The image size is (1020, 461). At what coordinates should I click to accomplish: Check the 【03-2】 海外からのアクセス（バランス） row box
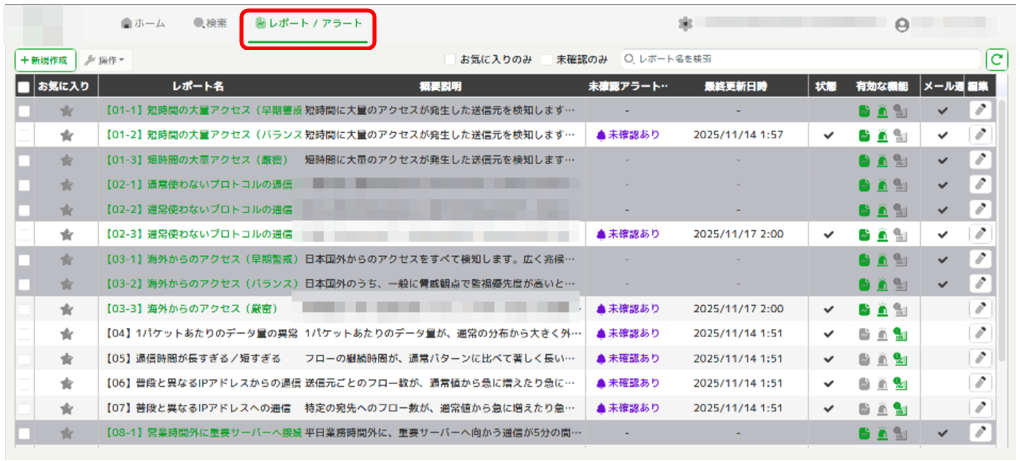pos(23,285)
